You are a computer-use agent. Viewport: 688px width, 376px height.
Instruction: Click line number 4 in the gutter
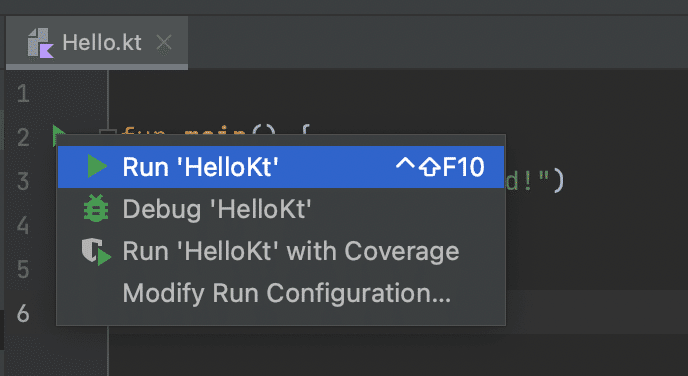click(23, 225)
